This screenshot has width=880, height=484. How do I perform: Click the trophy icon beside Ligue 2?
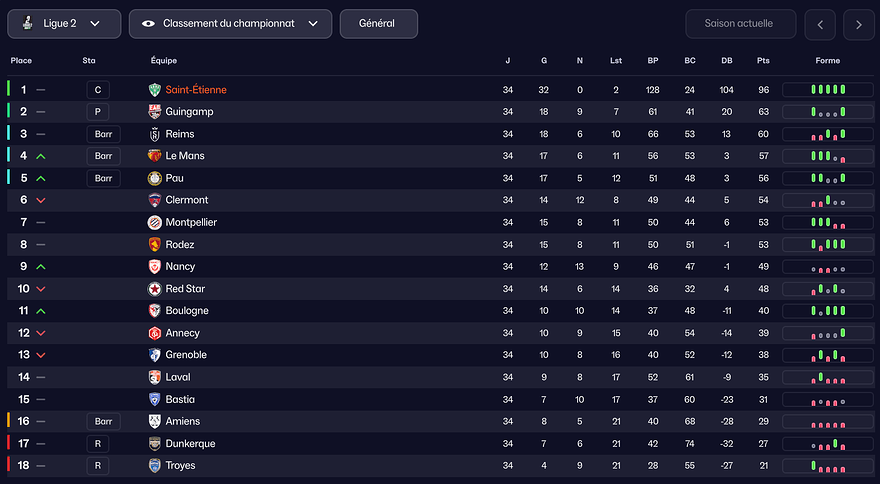click(27, 23)
